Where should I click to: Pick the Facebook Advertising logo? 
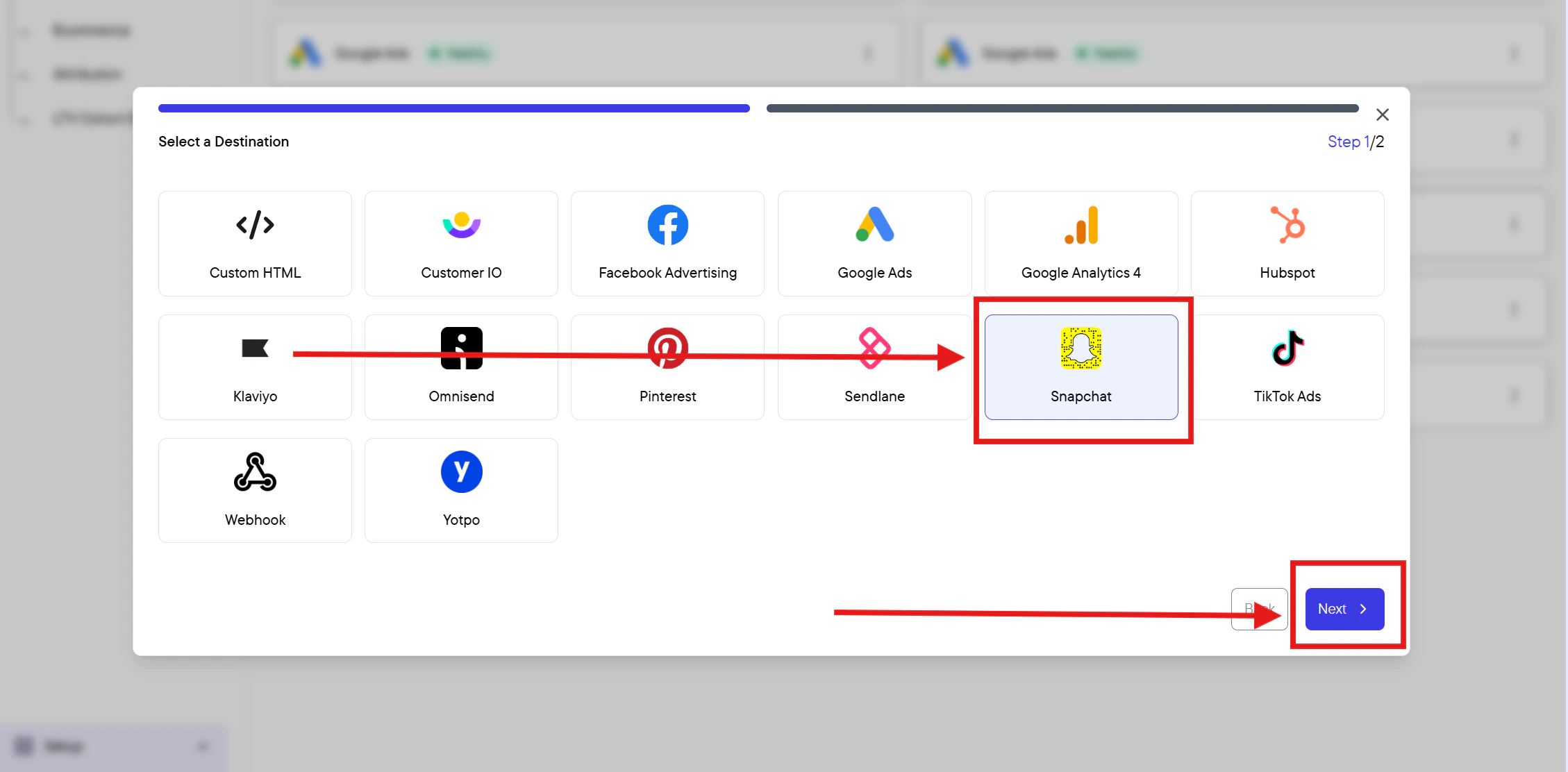[x=667, y=225]
